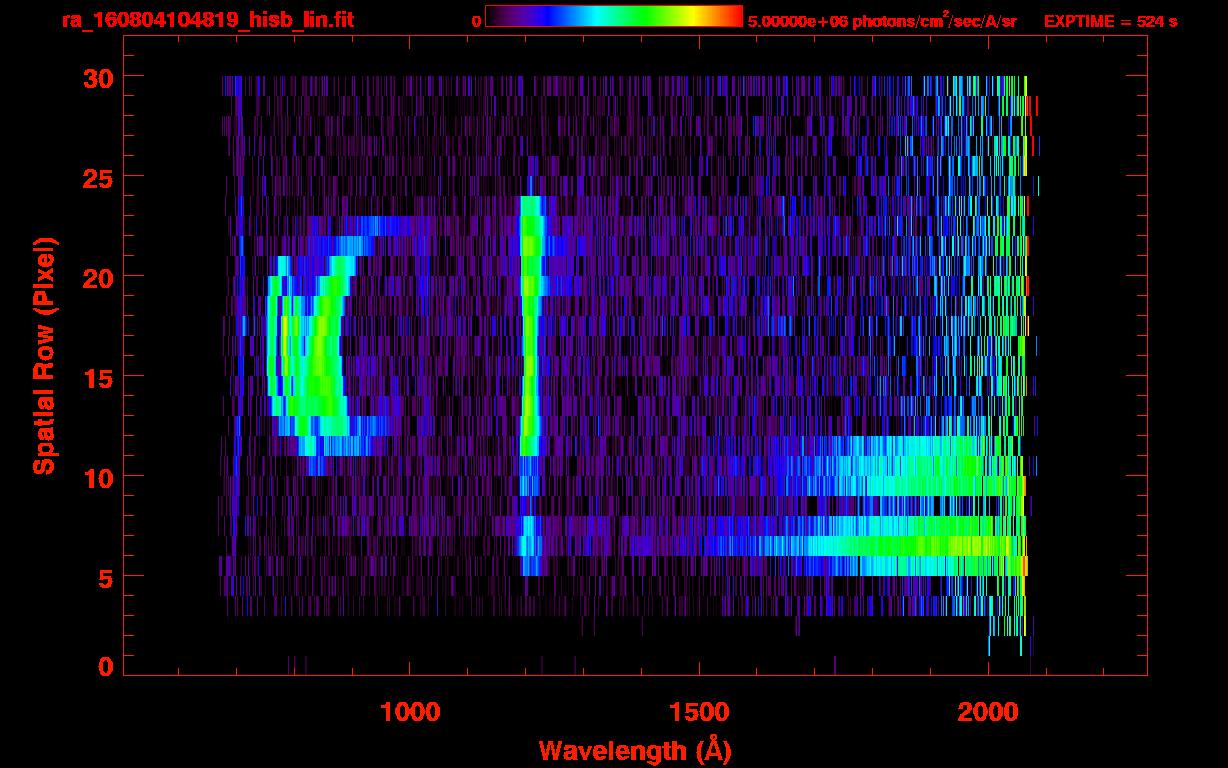Click the filename ra_160804104819_hisb_lin.fit title

207,20
